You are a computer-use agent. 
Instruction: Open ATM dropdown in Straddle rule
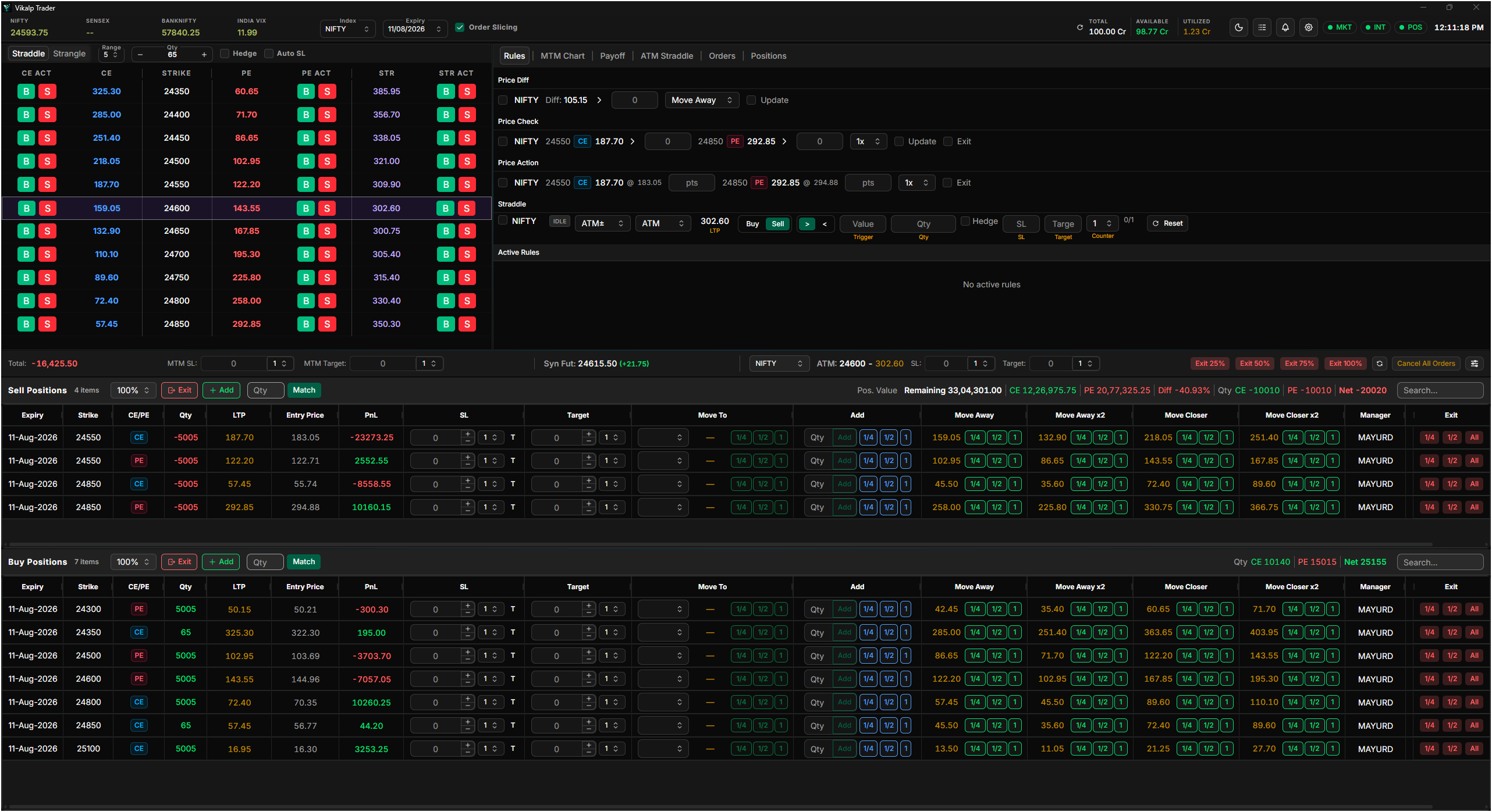(663, 223)
